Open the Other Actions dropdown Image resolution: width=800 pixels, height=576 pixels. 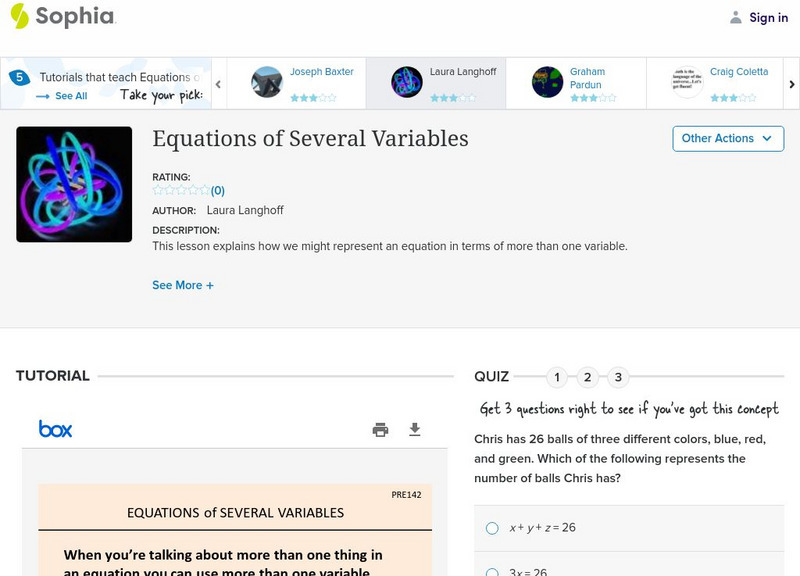tap(727, 138)
